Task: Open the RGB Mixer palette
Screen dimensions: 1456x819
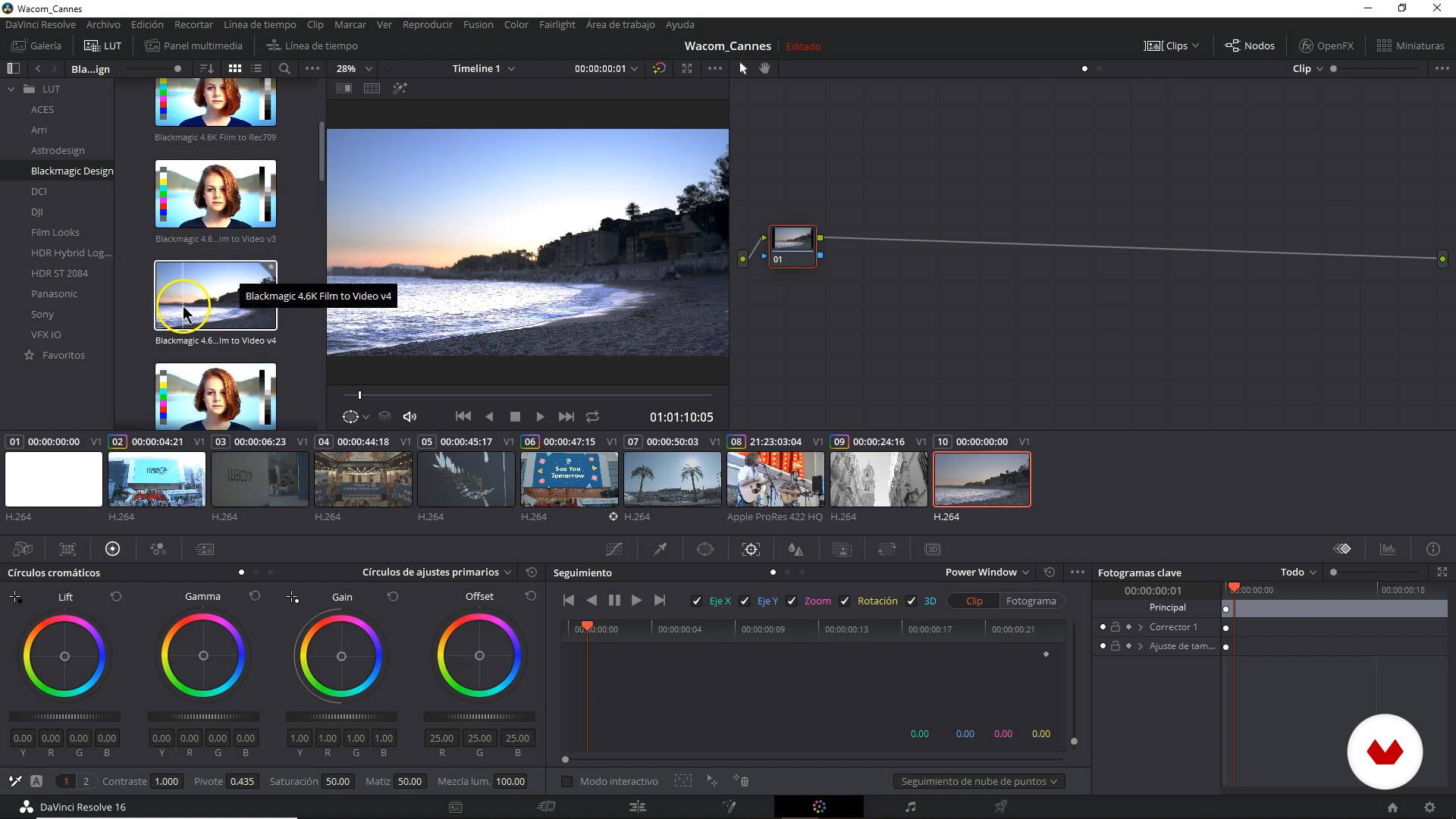Action: [x=158, y=549]
